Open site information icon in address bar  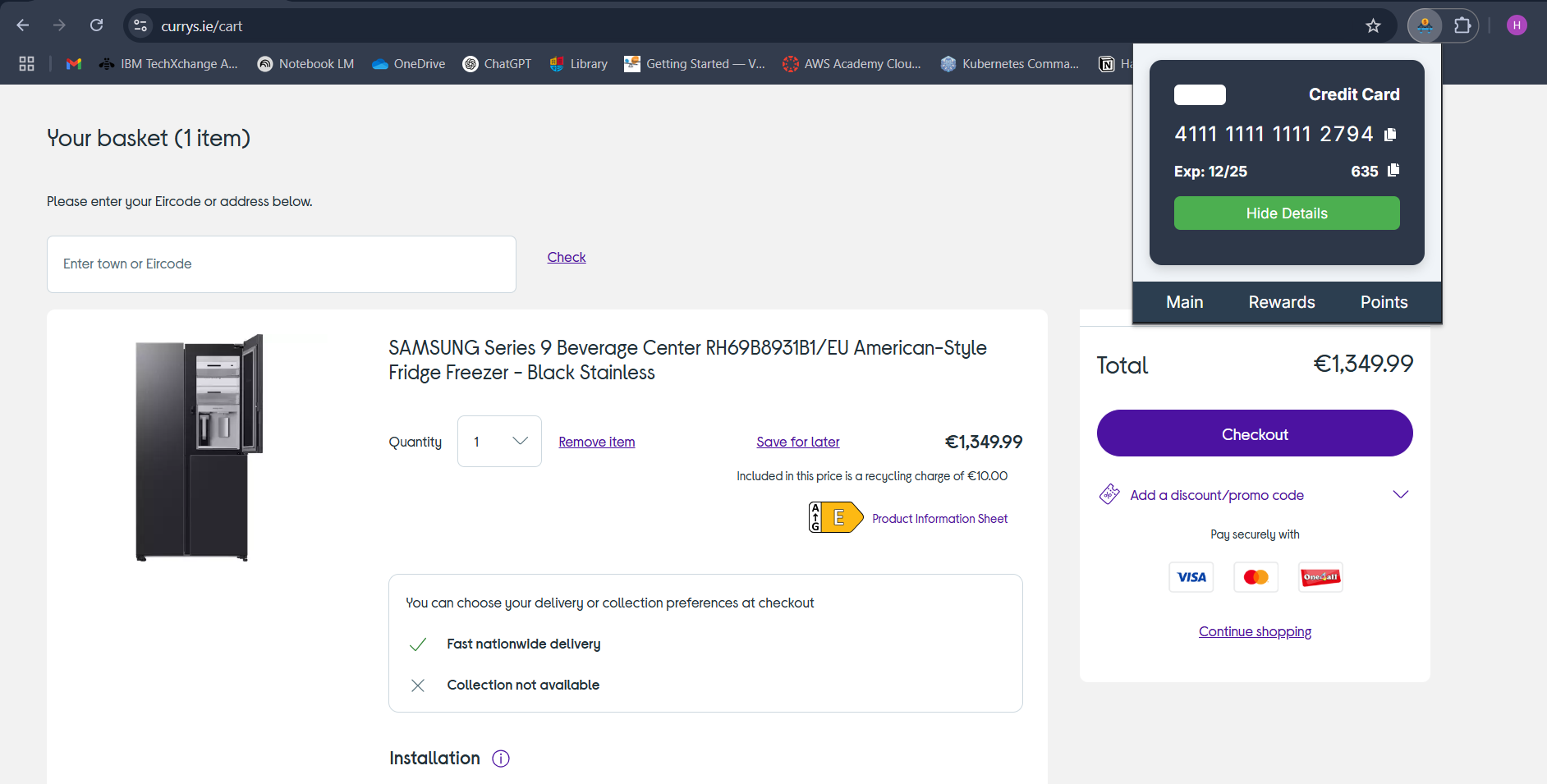[x=140, y=25]
